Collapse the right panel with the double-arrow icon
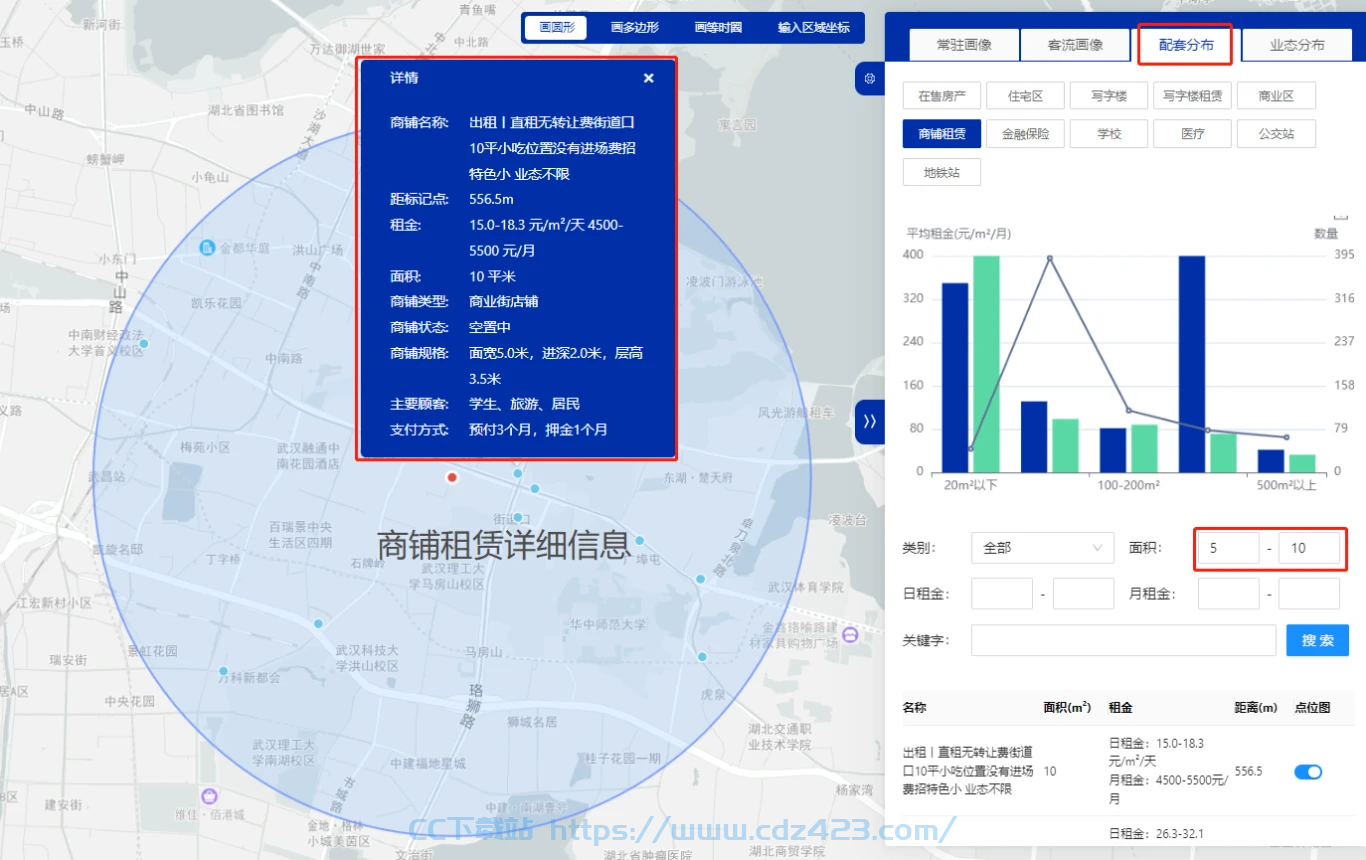The height and width of the screenshot is (860, 1366). (x=869, y=422)
